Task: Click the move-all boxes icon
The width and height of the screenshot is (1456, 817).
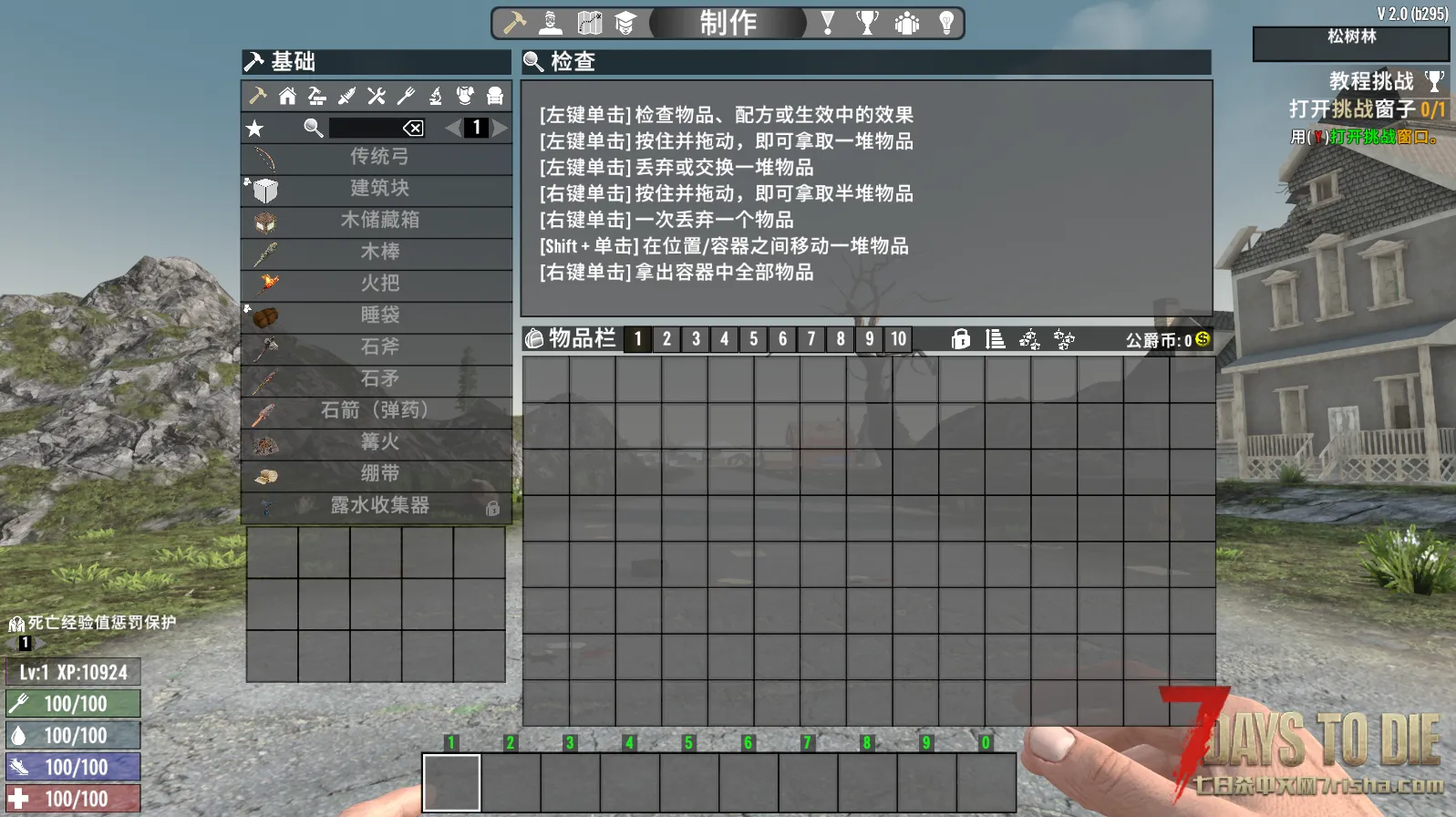Action: [1064, 339]
